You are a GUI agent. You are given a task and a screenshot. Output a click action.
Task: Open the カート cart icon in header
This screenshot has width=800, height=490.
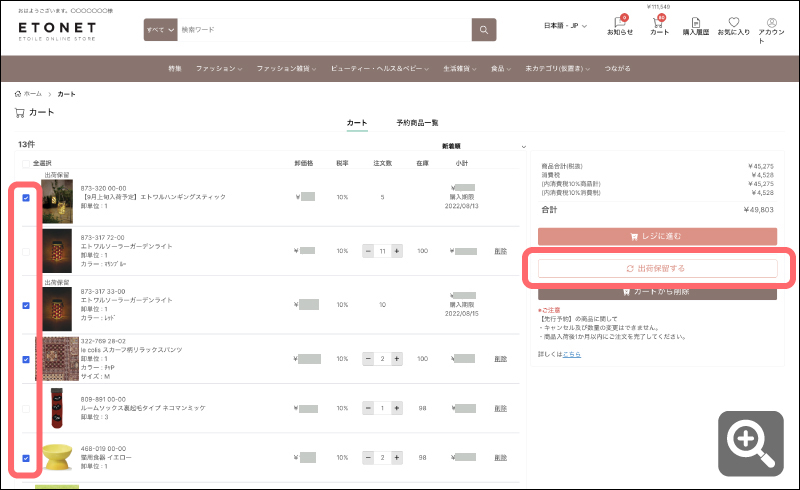tap(659, 26)
